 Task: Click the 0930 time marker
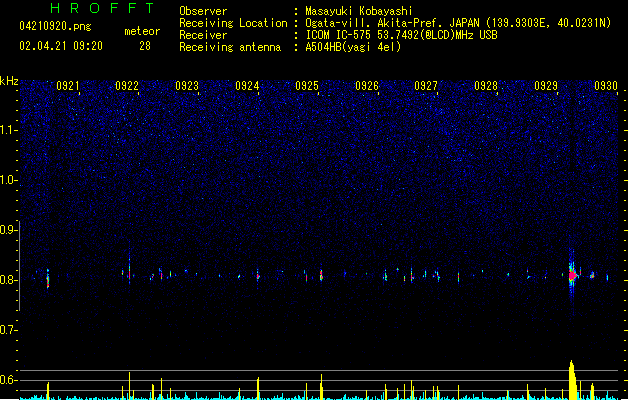point(606,85)
